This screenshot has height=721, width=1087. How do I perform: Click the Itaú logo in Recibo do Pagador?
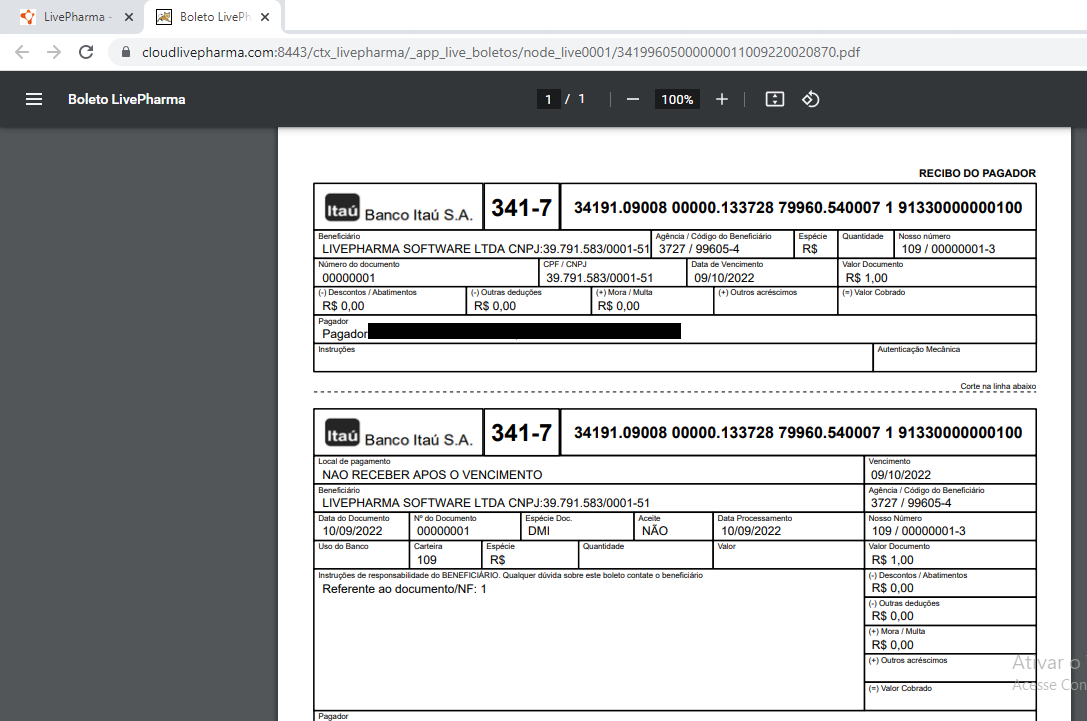[x=342, y=208]
